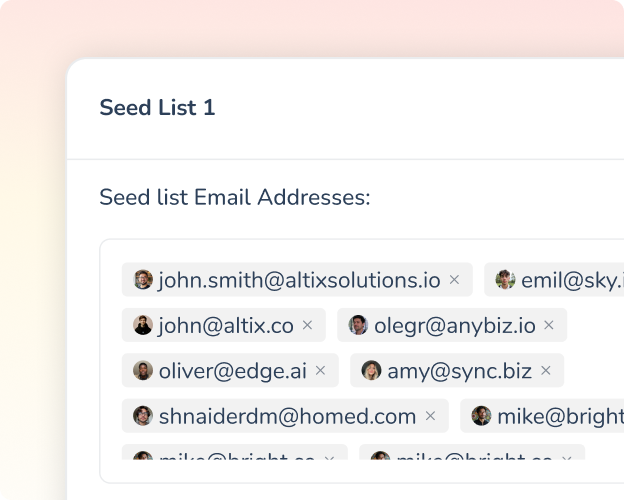Click shnaiderdm@homed.com avatar icon
The image size is (624, 500).
[x=143, y=415]
